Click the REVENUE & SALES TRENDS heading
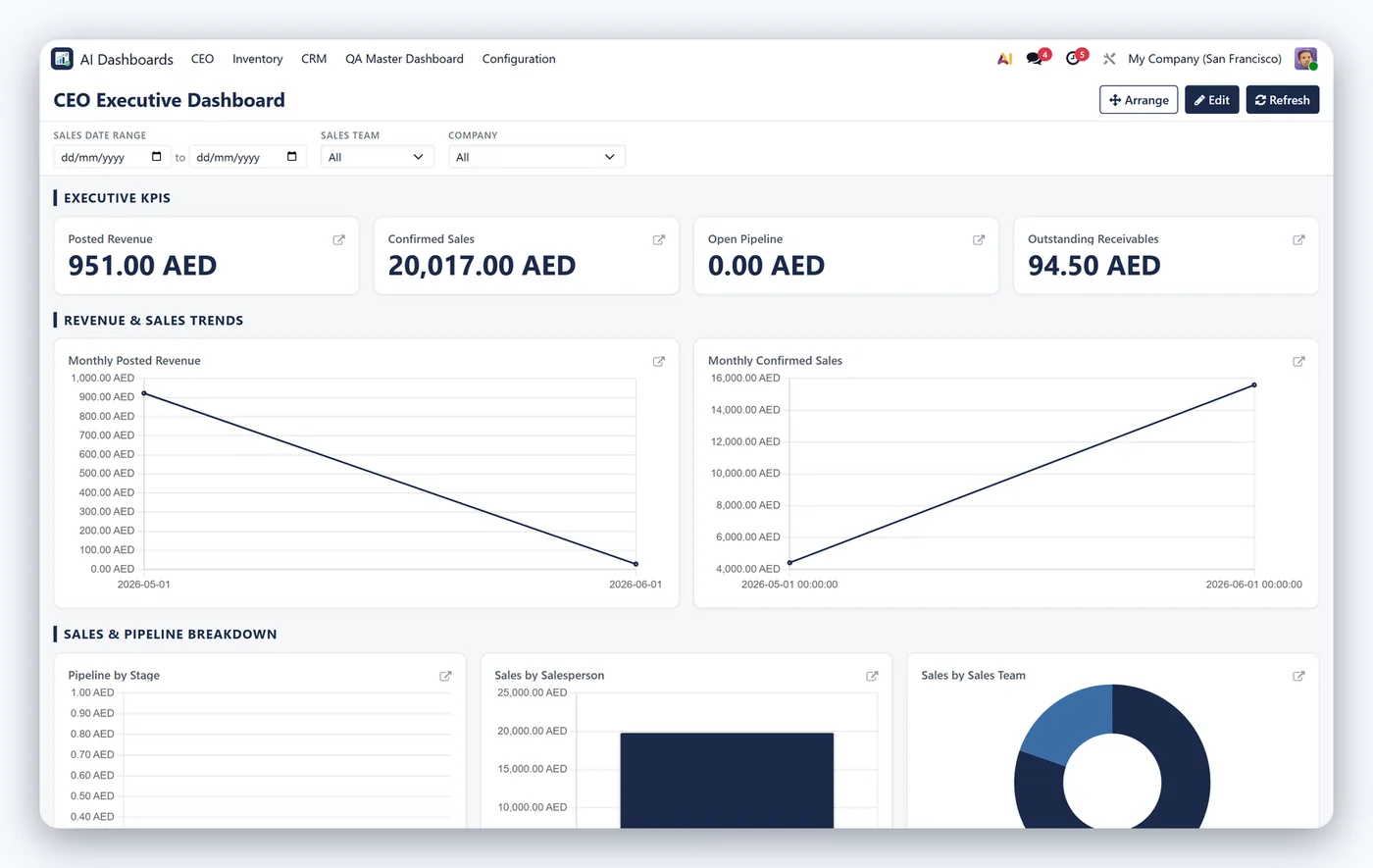 pos(153,321)
